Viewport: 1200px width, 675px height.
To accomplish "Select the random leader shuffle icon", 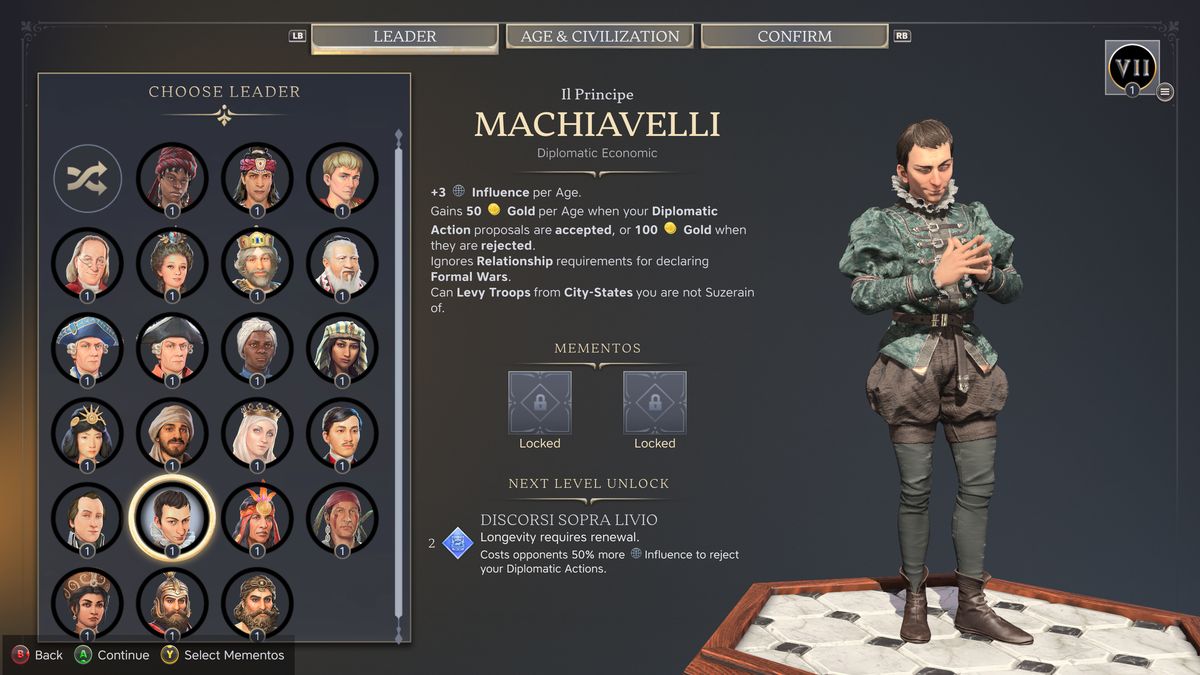I will point(87,178).
